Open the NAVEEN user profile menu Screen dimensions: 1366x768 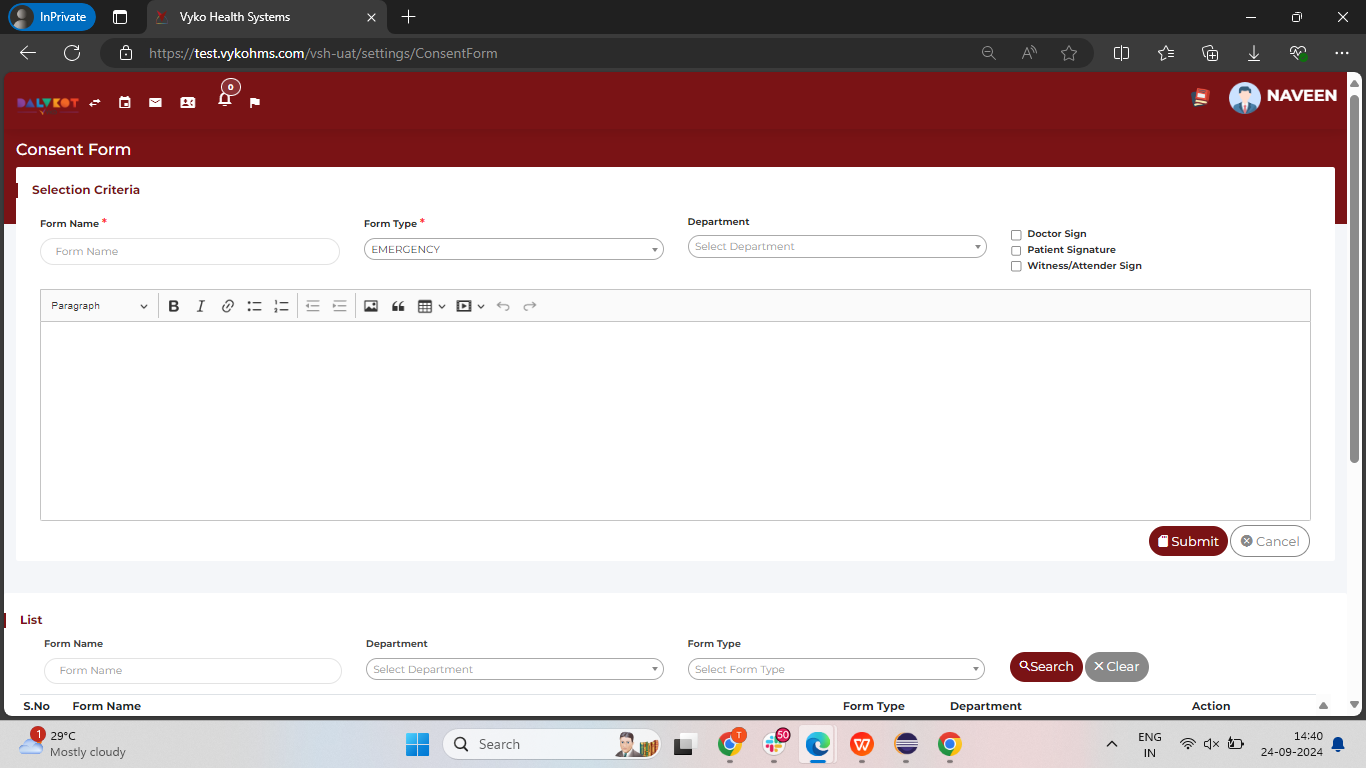(1283, 96)
